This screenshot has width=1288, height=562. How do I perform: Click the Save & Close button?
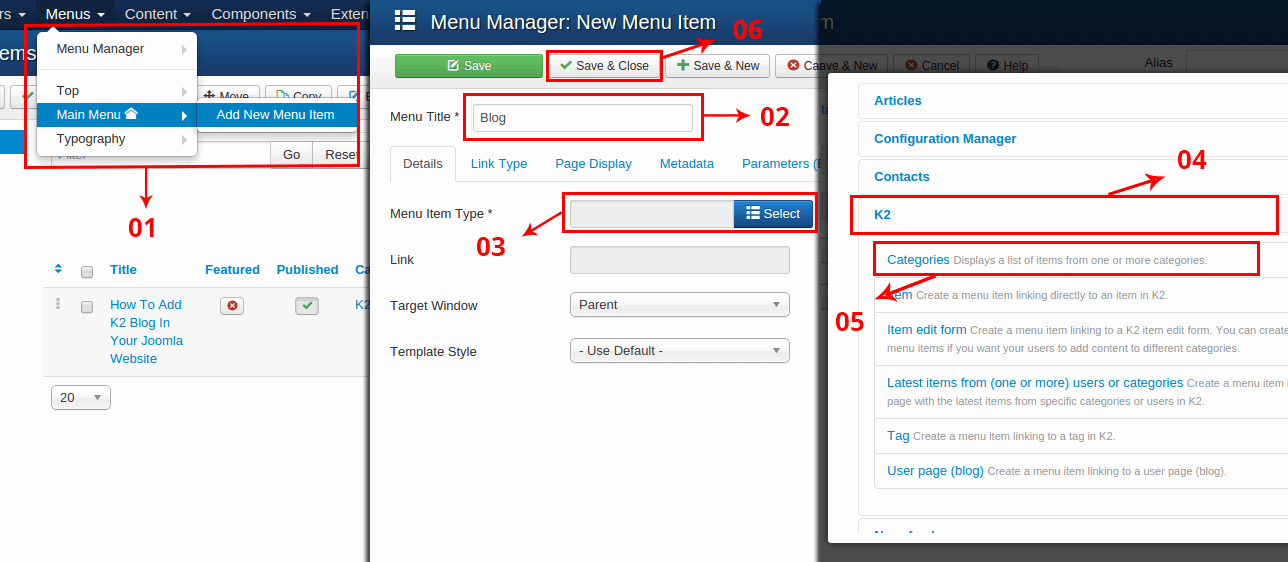604,66
